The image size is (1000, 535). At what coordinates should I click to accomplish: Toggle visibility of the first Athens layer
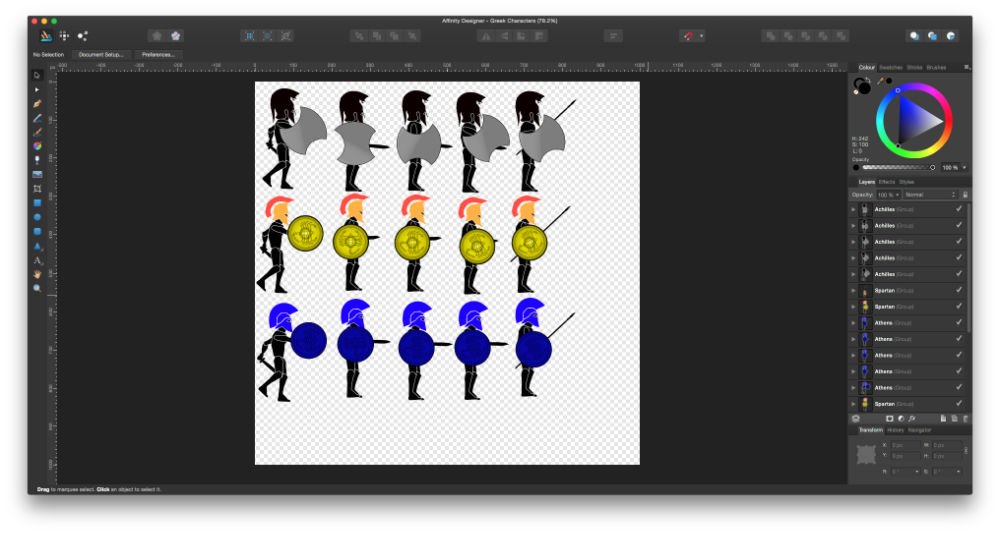(x=958, y=323)
